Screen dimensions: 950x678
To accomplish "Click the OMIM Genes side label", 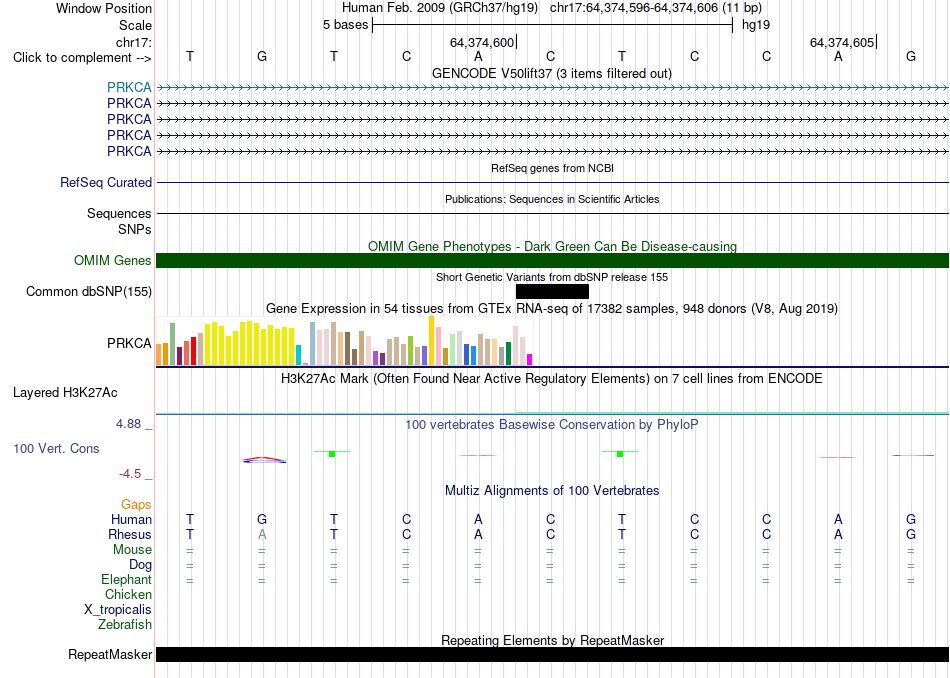I will click(x=112, y=261).
